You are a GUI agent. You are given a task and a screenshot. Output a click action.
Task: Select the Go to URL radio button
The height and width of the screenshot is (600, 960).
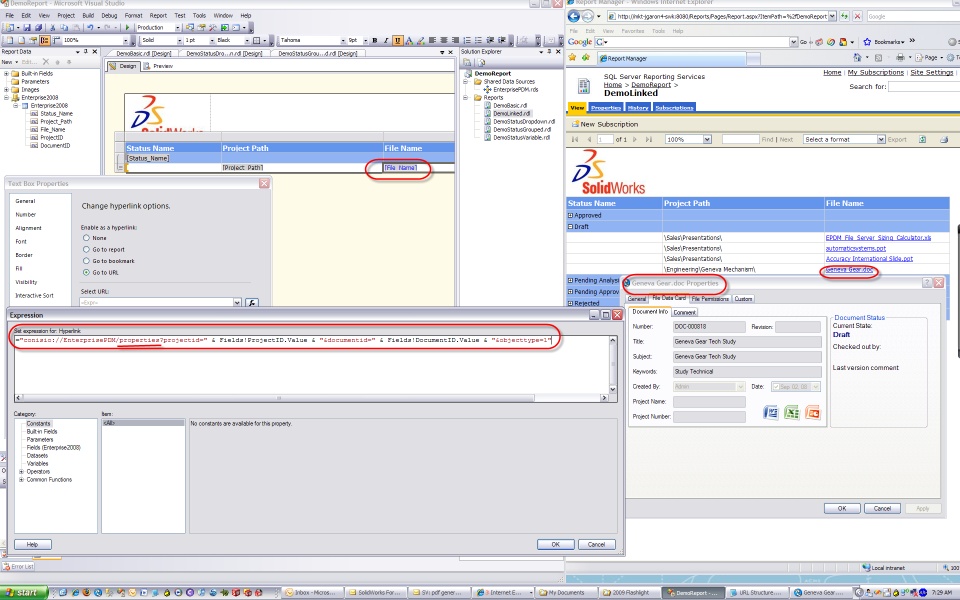point(86,272)
